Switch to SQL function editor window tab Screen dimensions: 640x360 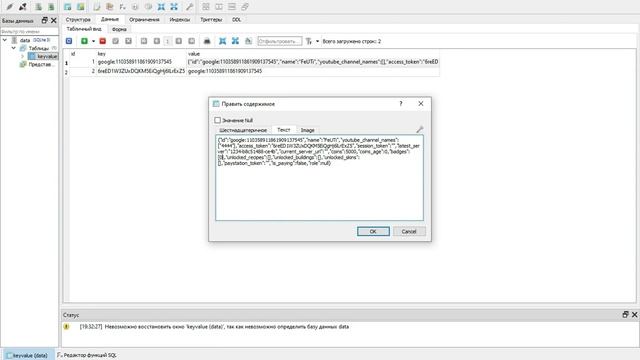[x=87, y=355]
